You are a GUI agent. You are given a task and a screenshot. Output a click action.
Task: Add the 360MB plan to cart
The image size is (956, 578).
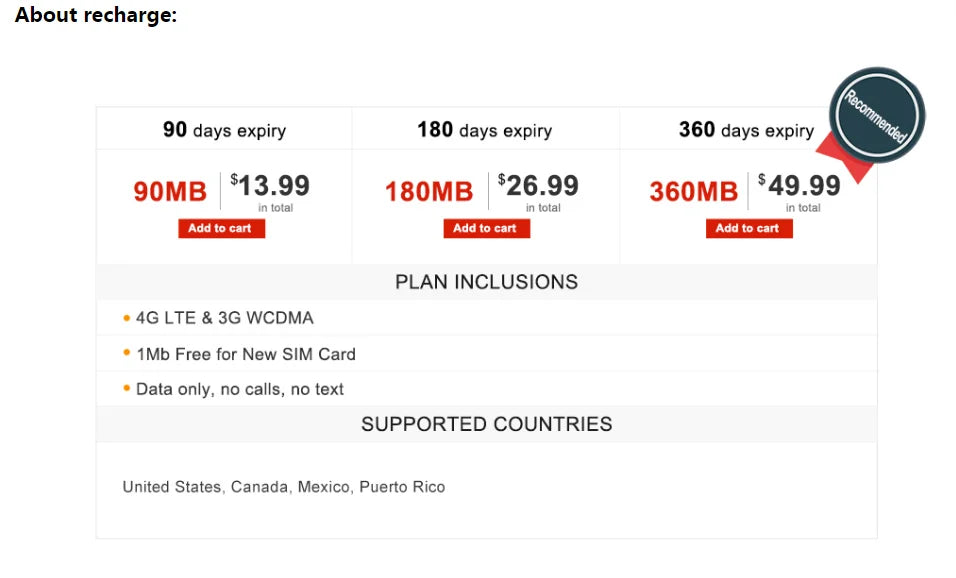(748, 228)
